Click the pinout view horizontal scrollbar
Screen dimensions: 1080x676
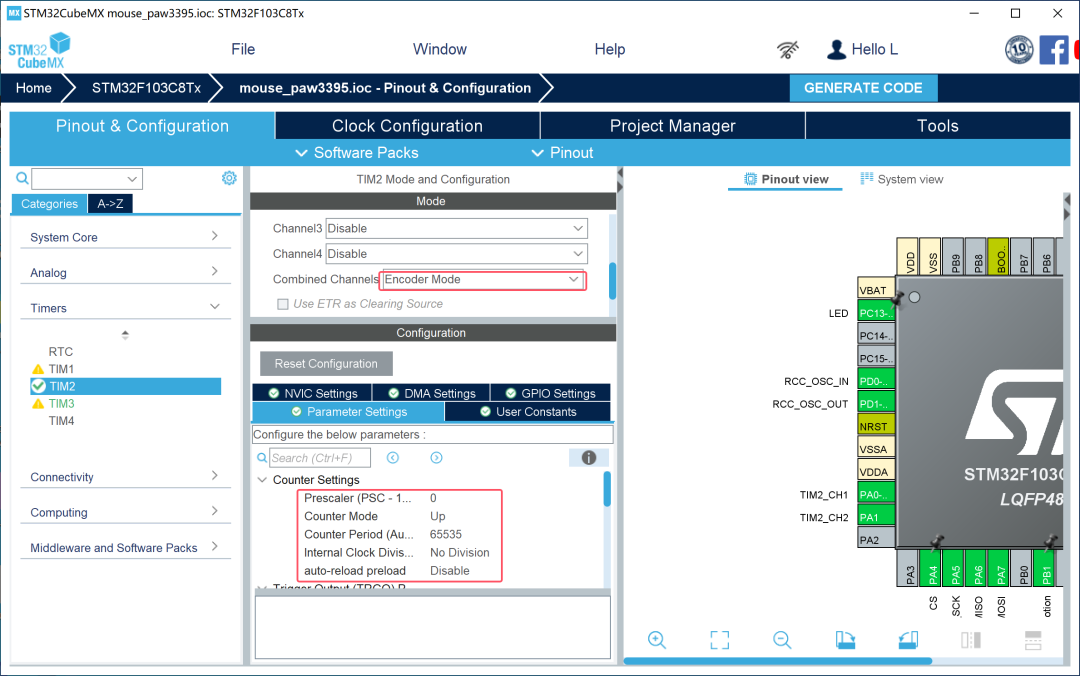[x=778, y=661]
